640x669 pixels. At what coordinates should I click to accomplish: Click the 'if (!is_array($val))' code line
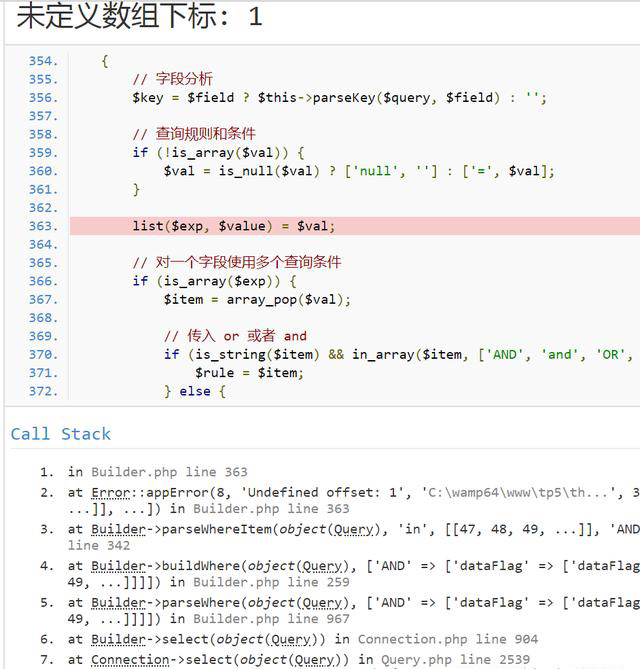218,153
